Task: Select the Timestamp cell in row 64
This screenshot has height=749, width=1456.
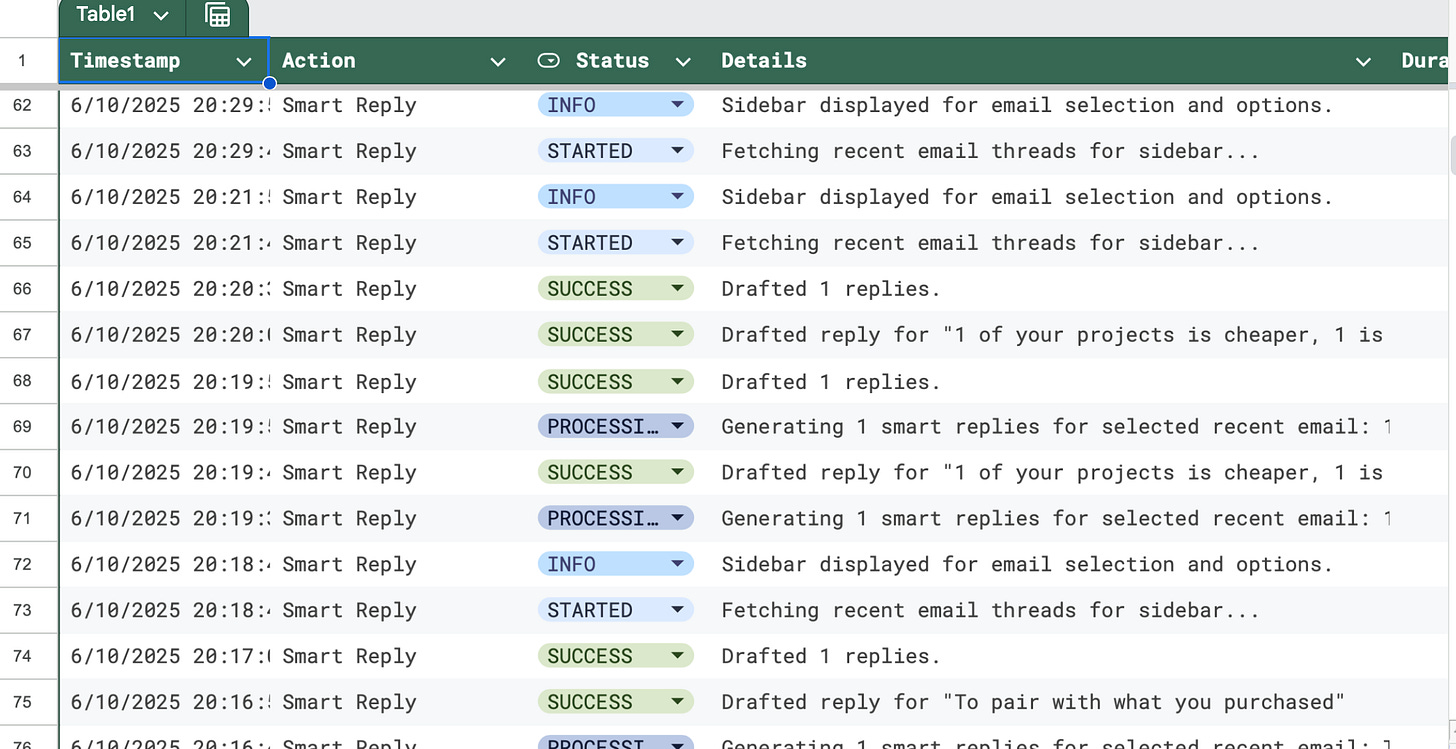Action: coord(165,196)
